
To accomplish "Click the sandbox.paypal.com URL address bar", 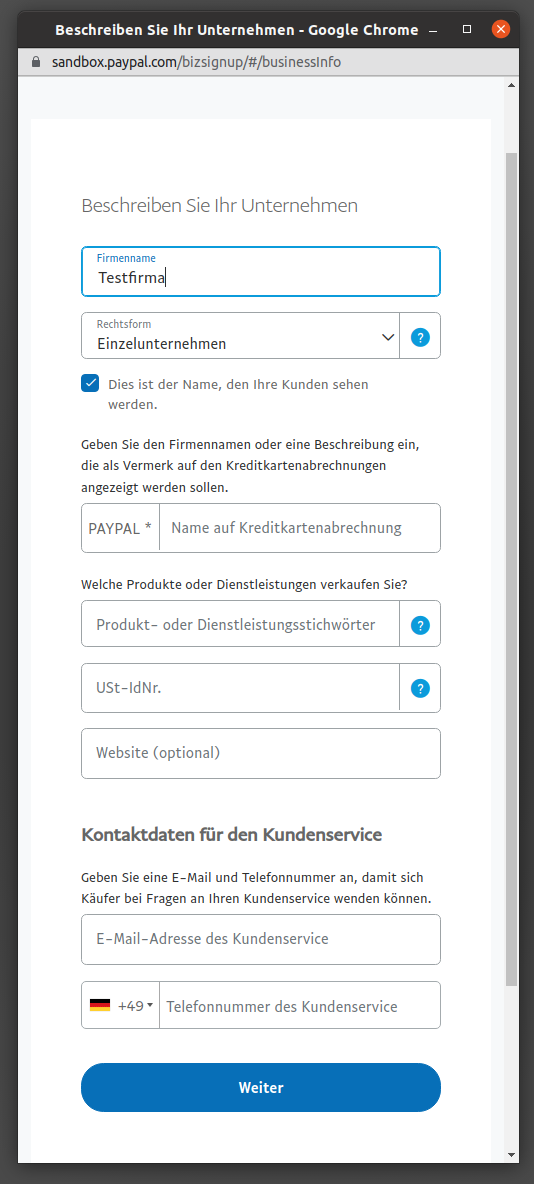I will click(196, 62).
